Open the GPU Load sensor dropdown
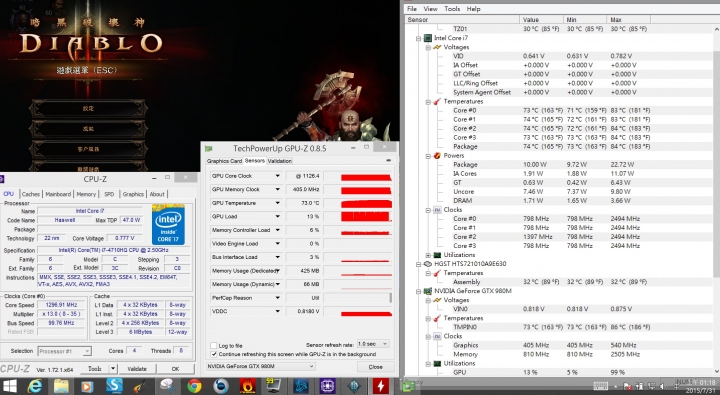This screenshot has height=395, width=720. tap(277, 216)
